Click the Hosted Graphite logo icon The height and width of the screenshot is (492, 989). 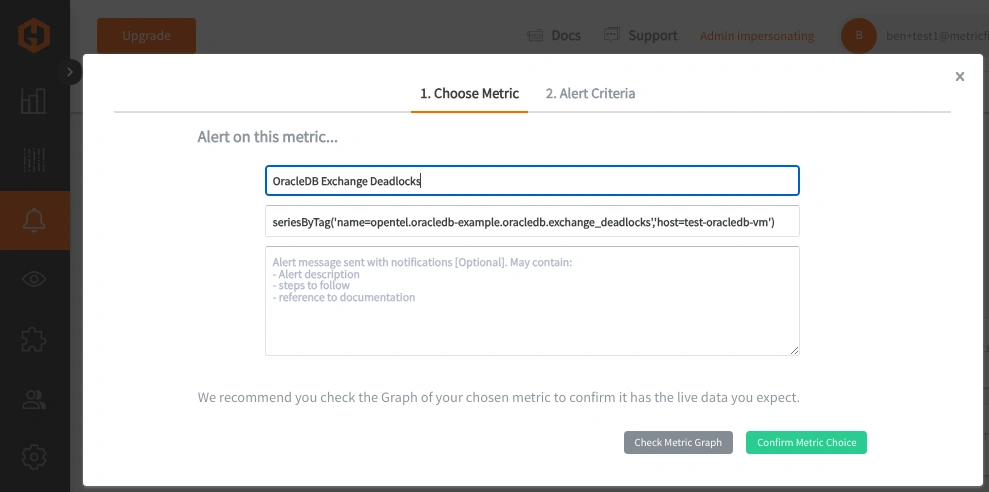(x=34, y=35)
